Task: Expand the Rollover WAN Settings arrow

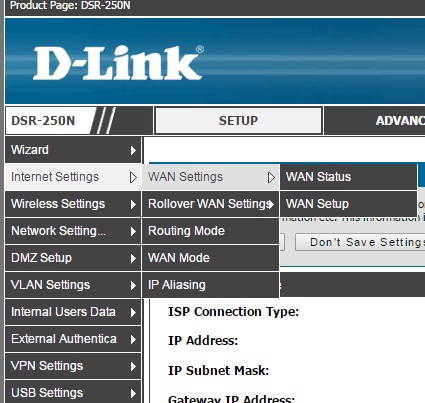Action: tap(272, 204)
